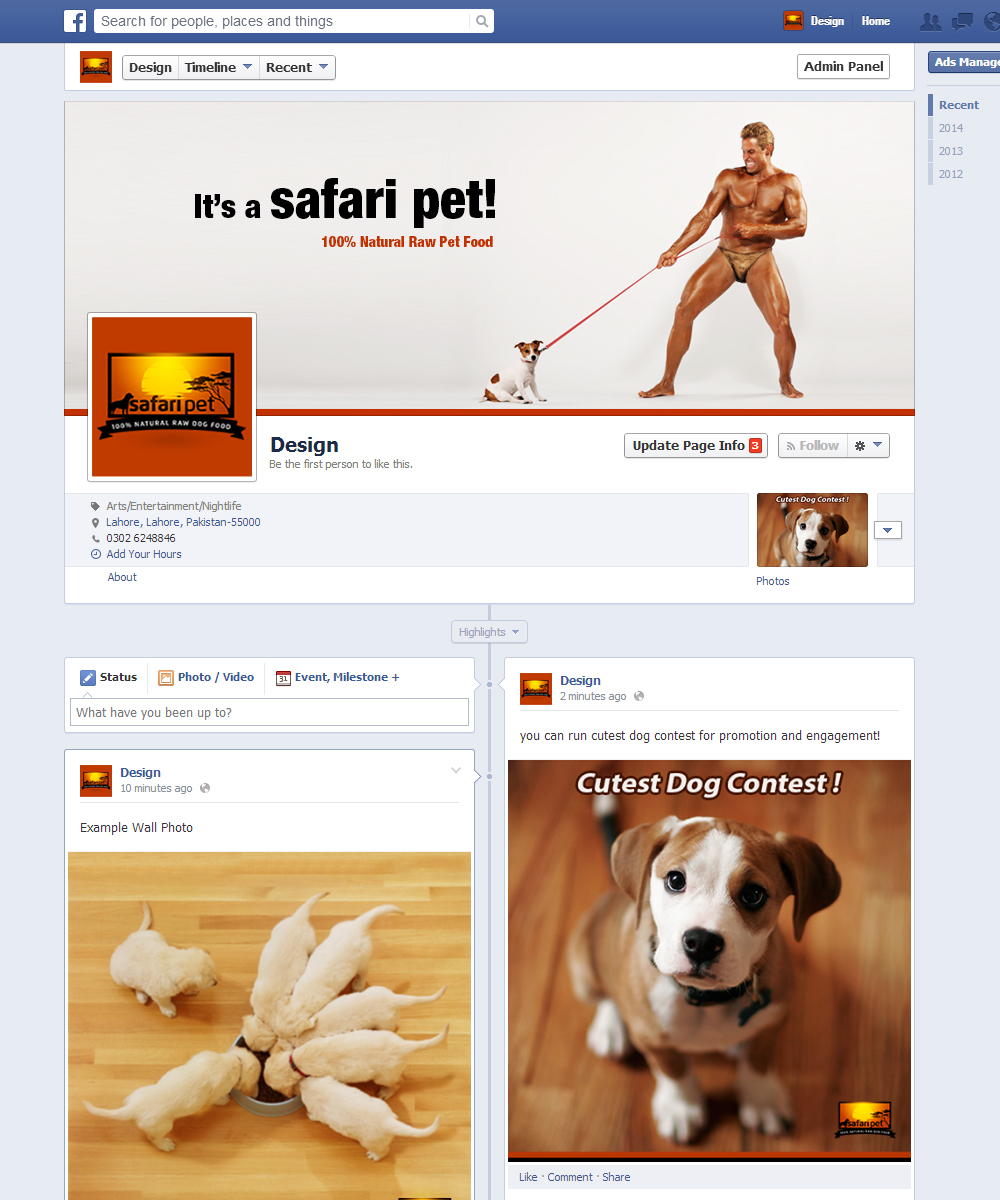Comment on the cutest dog contest post
Viewport: 1000px width, 1200px height.
pos(570,1177)
